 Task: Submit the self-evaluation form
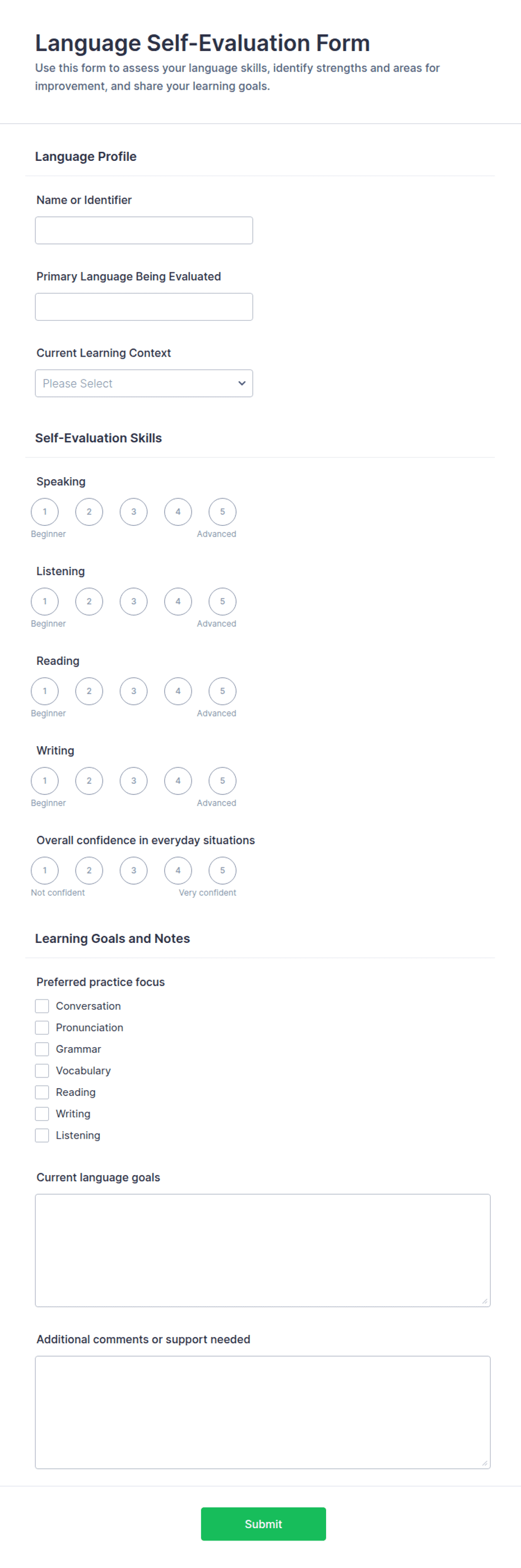(263, 1524)
